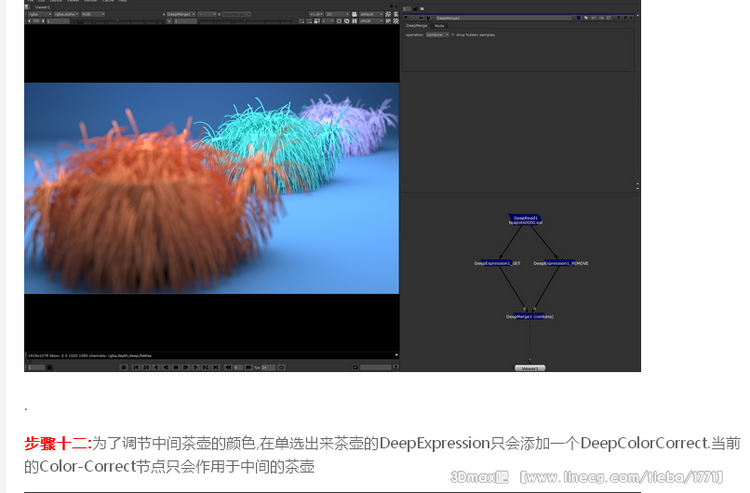Toggle the playback loop mode button
The height and width of the screenshot is (493, 750).
[x=282, y=367]
